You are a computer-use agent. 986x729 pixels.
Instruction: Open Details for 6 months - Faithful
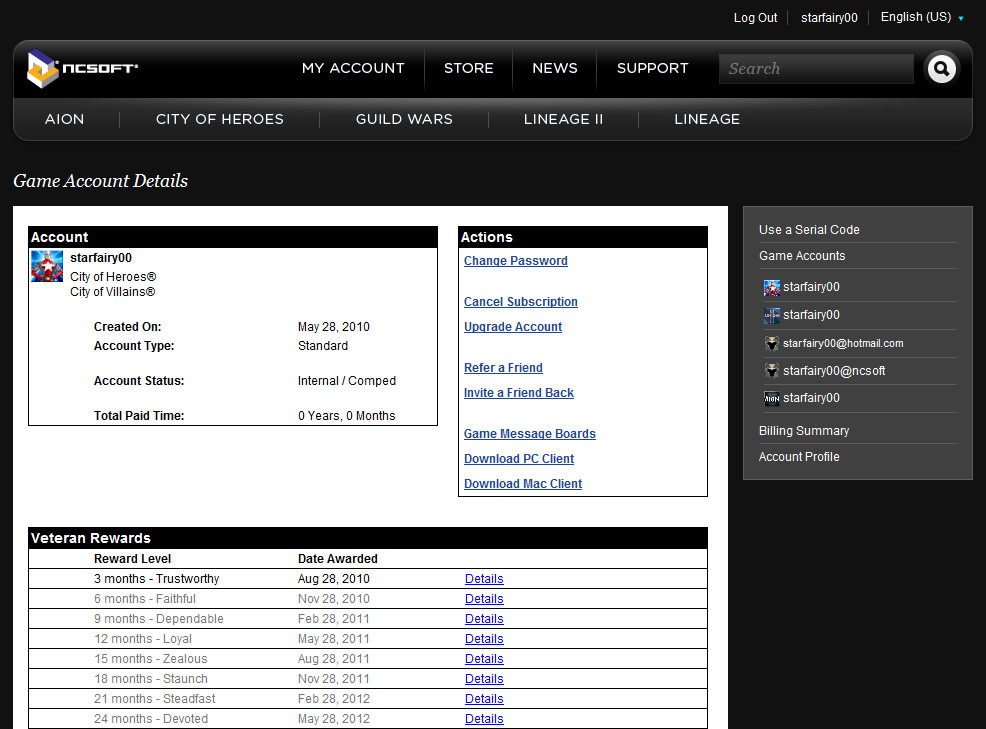484,599
